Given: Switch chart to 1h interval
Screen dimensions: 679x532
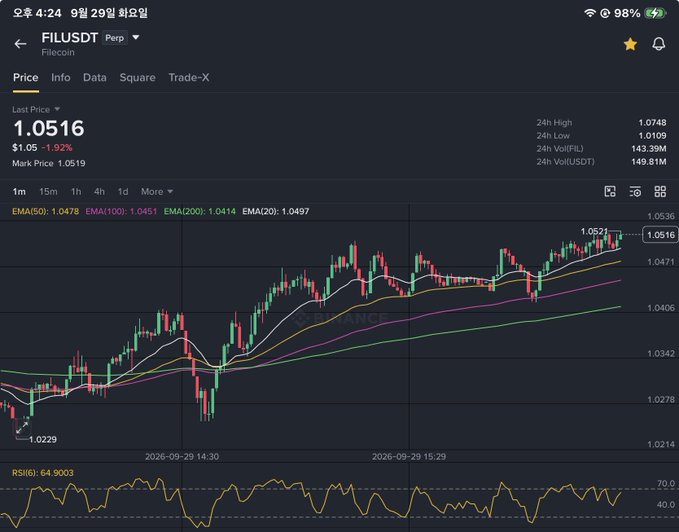Looking at the screenshot, I should (76, 191).
